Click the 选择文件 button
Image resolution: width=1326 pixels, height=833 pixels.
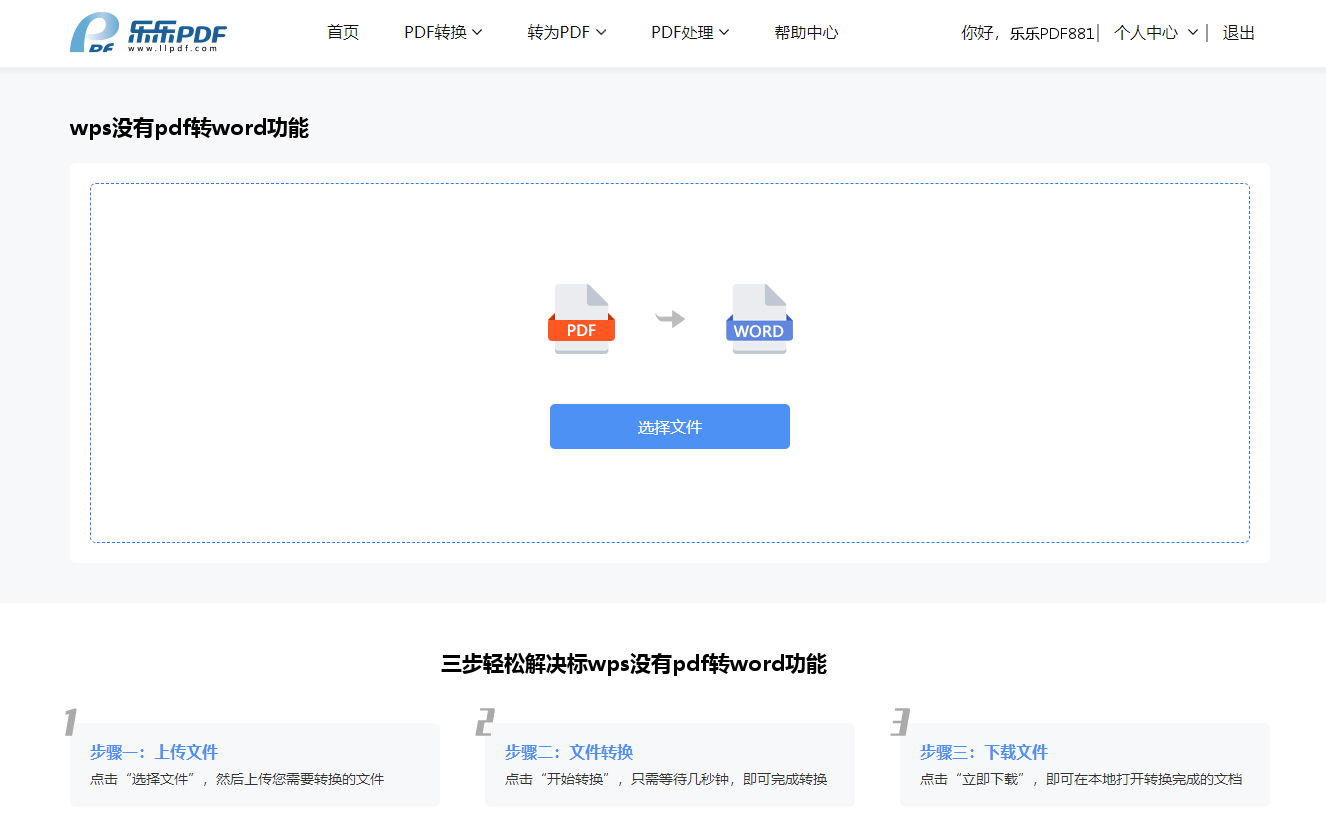tap(670, 427)
